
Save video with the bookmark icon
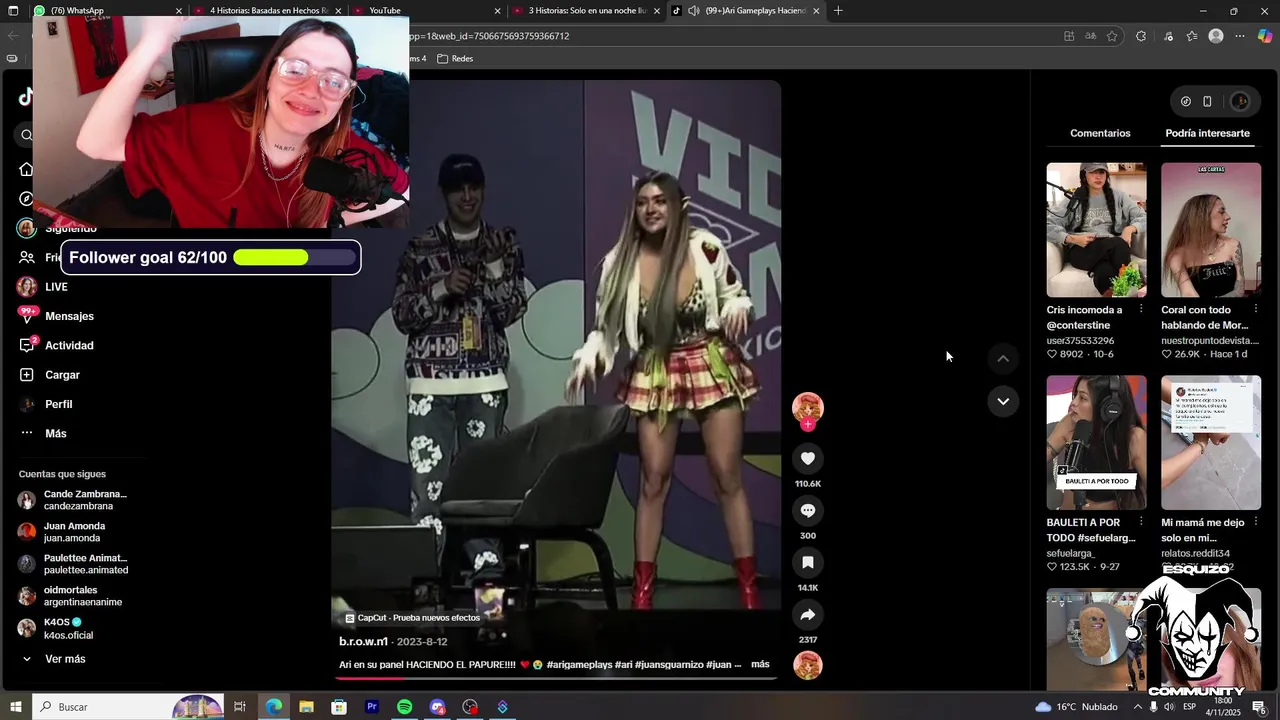click(808, 562)
